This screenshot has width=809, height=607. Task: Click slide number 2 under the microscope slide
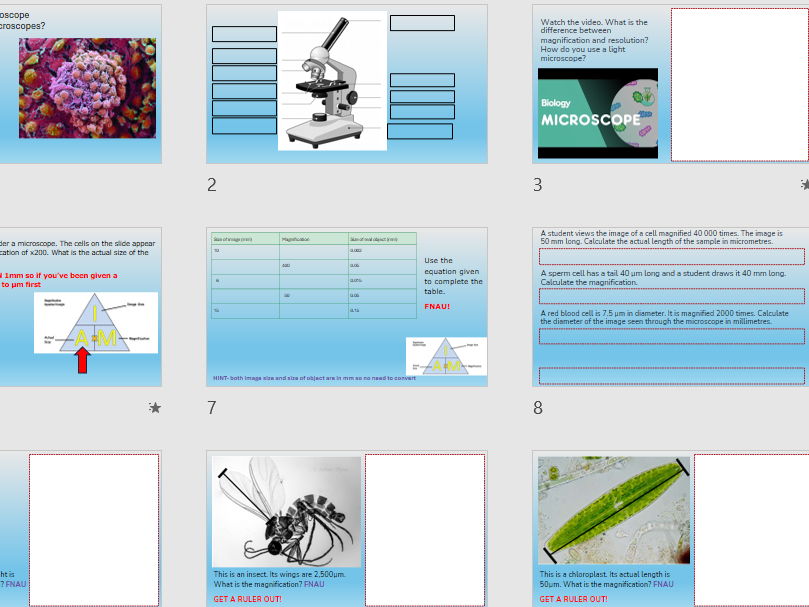[x=211, y=185]
